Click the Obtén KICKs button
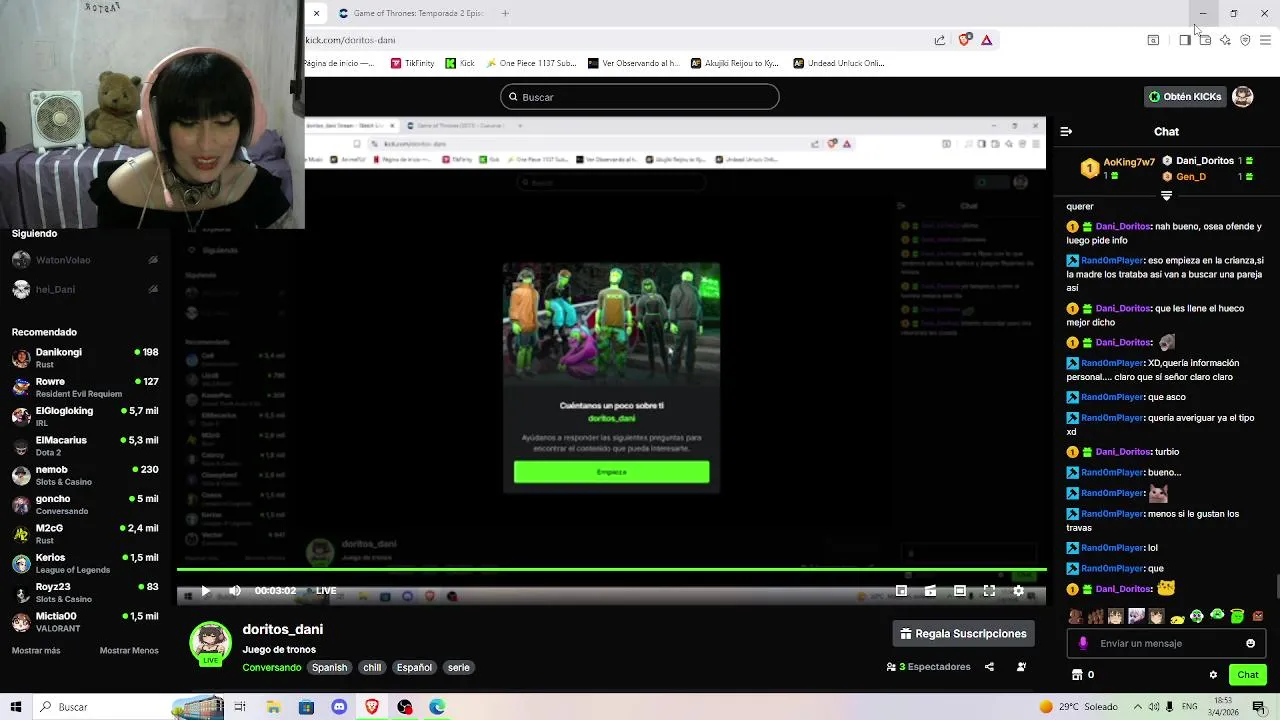This screenshot has height=720, width=1280. tap(1185, 97)
